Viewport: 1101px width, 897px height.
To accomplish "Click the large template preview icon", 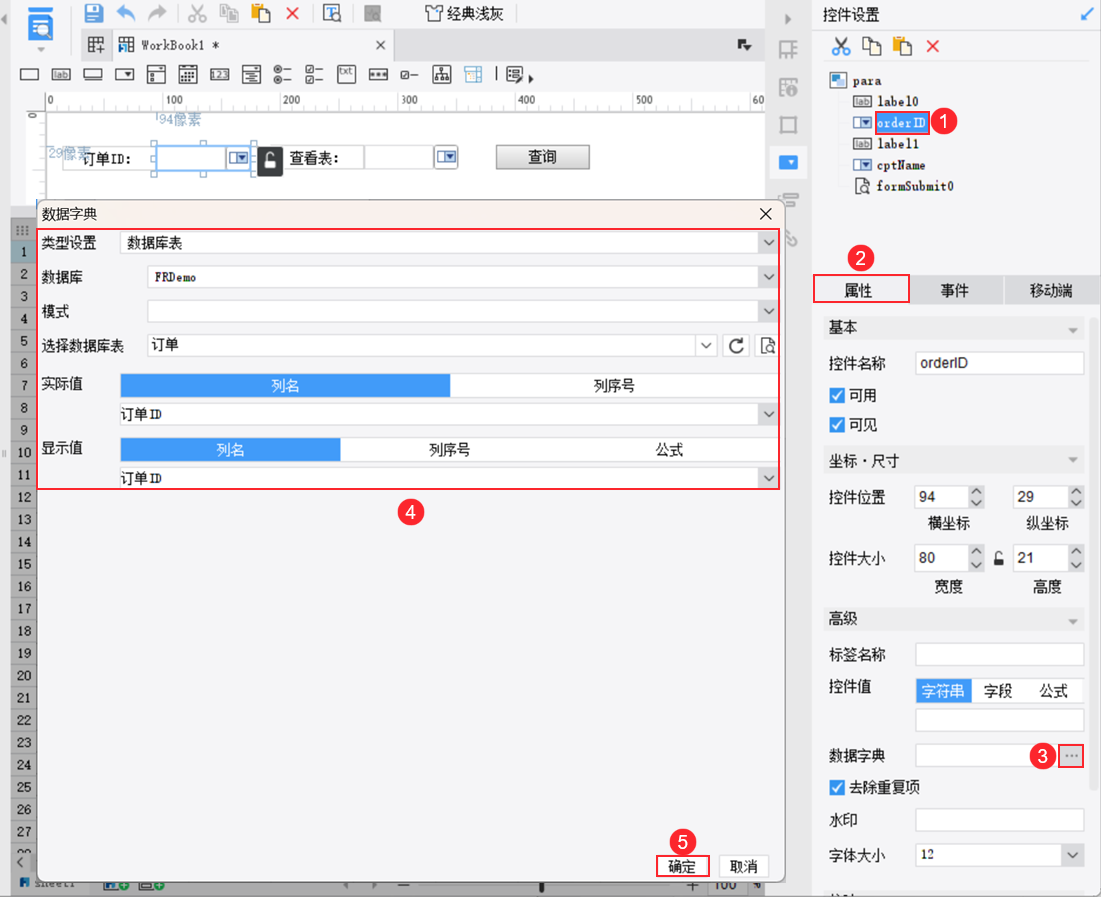I will (x=40, y=24).
